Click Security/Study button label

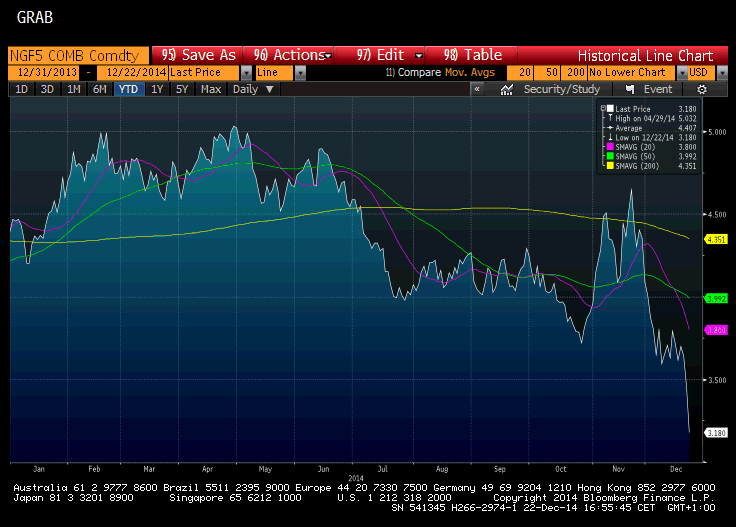(x=561, y=89)
